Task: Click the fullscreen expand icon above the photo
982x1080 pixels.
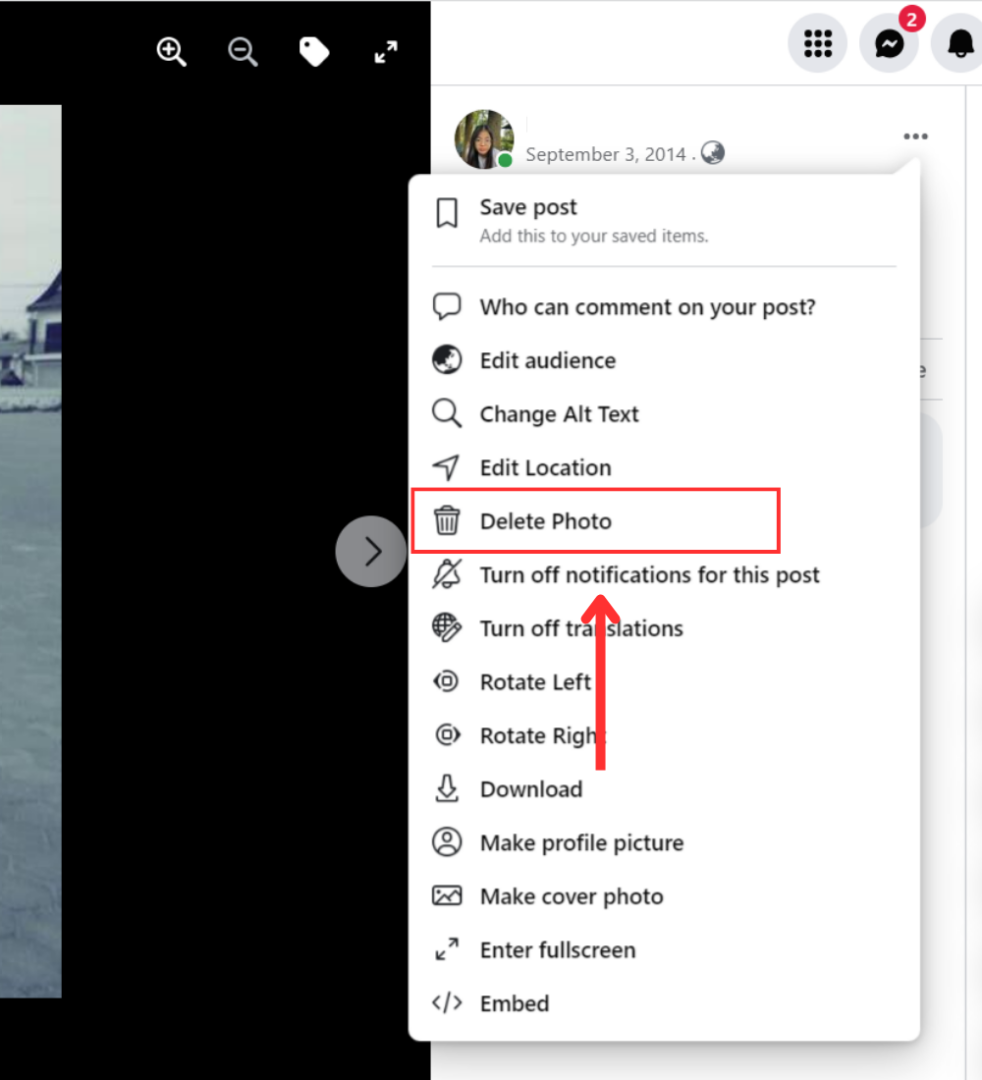Action: pos(385,52)
